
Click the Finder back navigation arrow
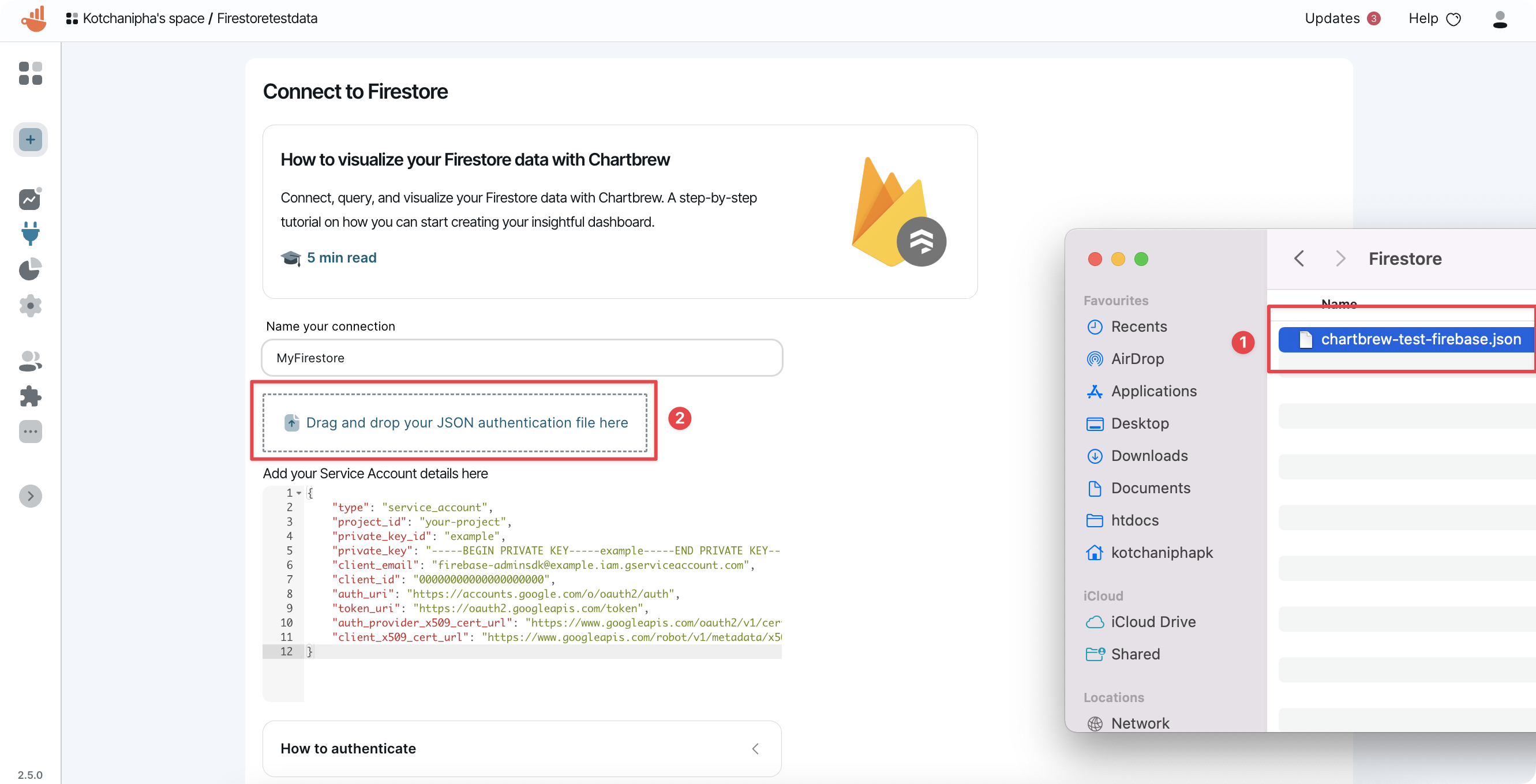click(x=1299, y=259)
